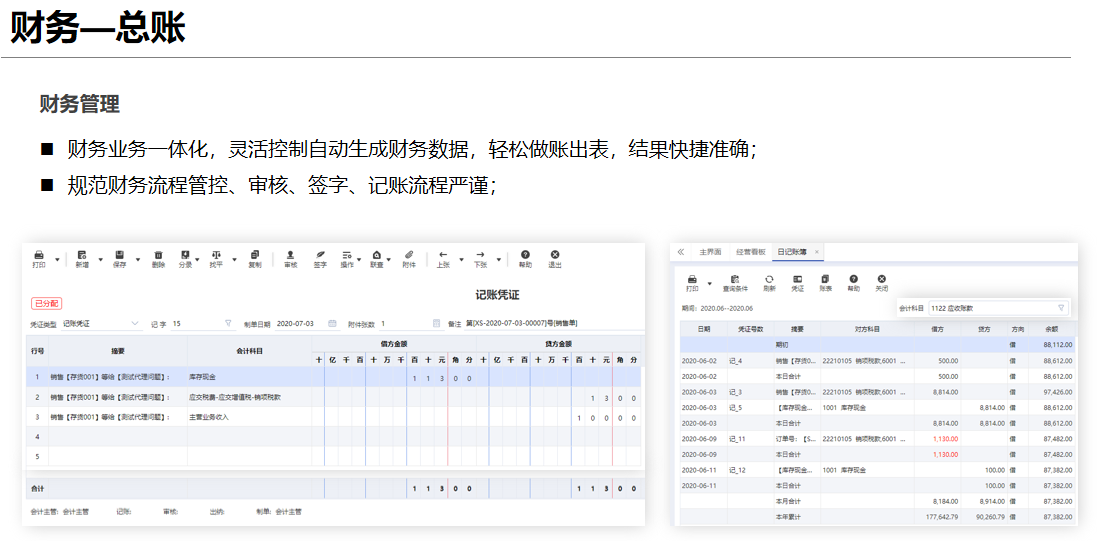Click the 退出 exit icon

pos(555,255)
